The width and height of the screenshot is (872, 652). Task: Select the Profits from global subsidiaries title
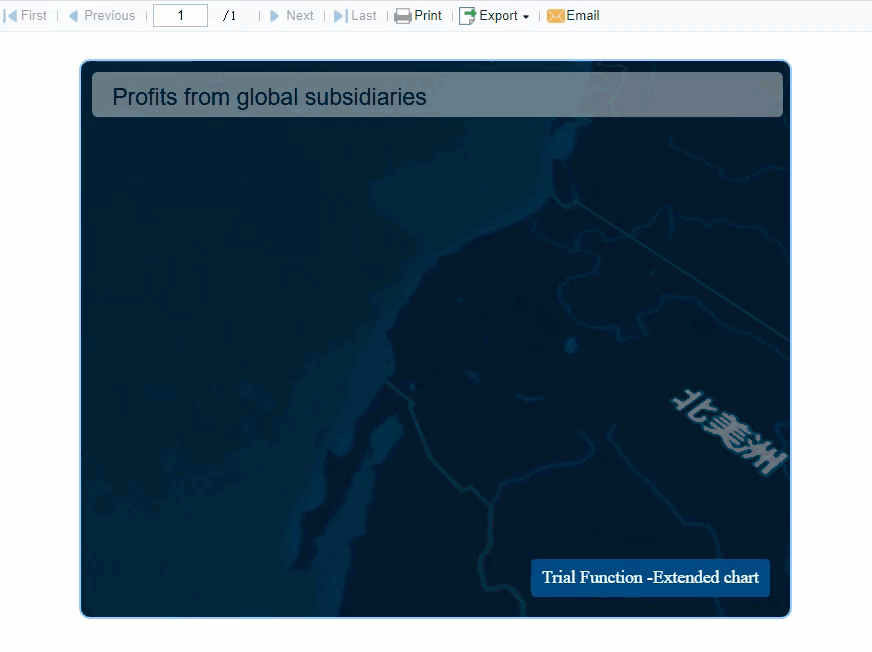tap(269, 97)
